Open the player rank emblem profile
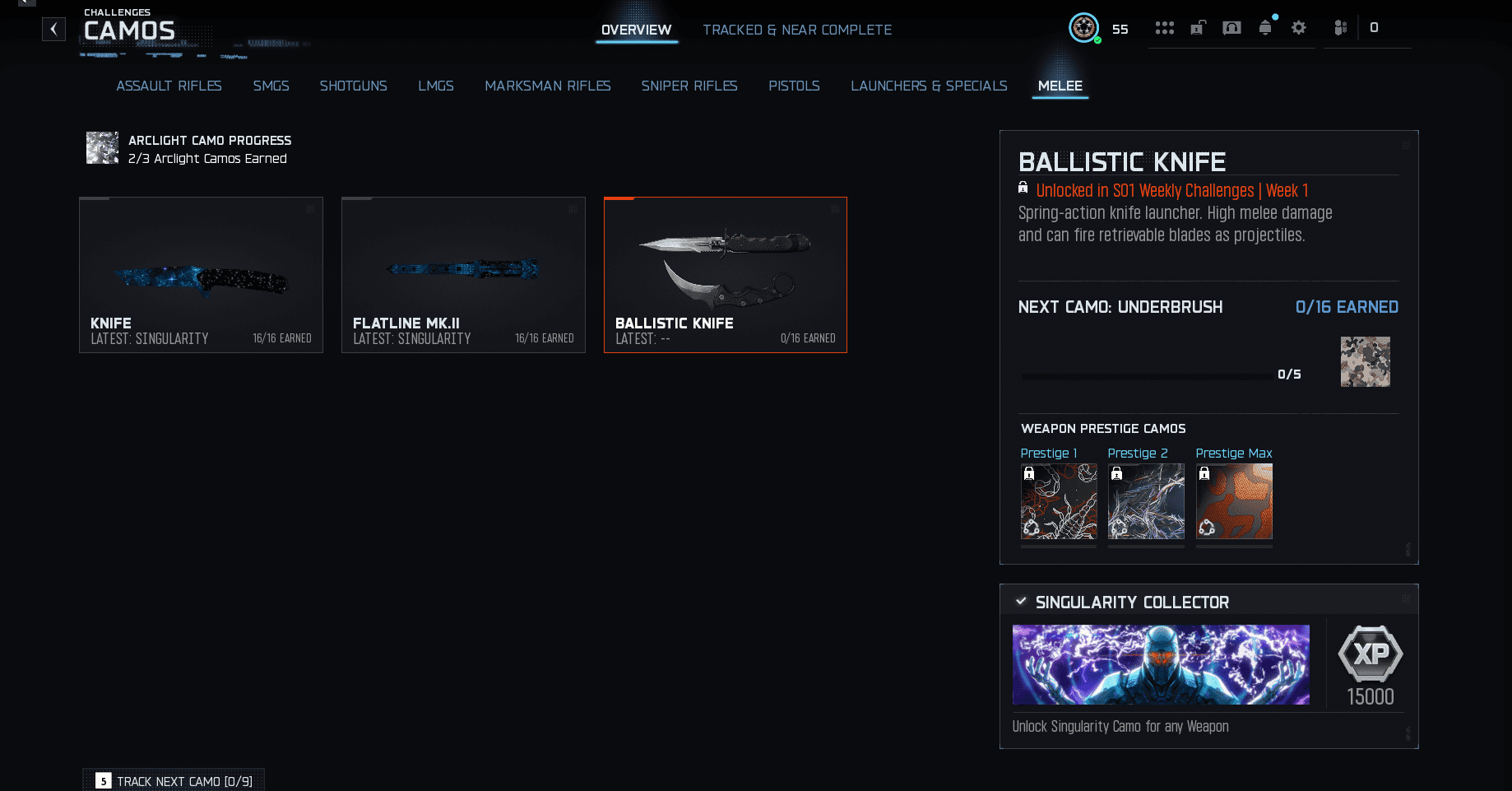The height and width of the screenshot is (791, 1512). [x=1083, y=28]
